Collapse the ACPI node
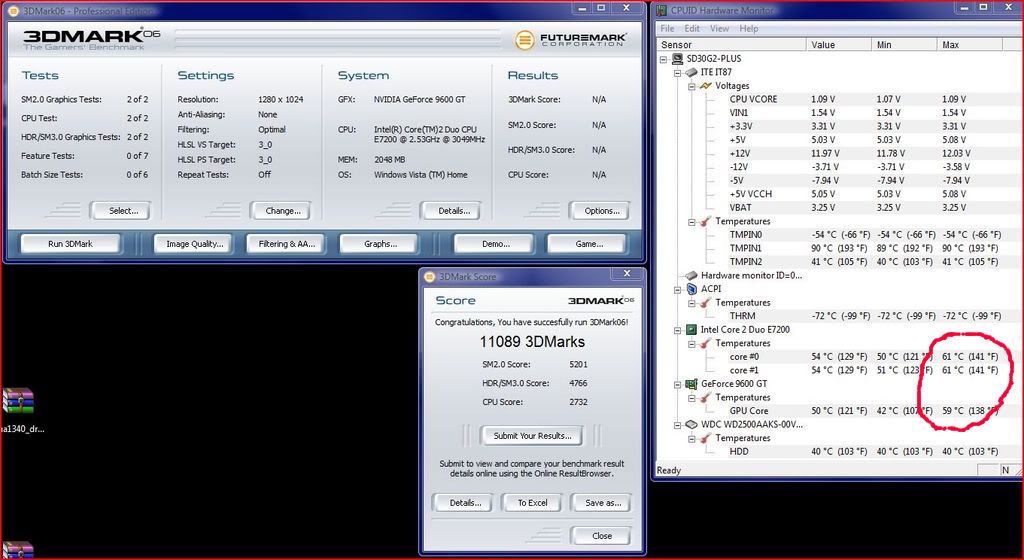This screenshot has width=1024, height=560. (x=678, y=289)
